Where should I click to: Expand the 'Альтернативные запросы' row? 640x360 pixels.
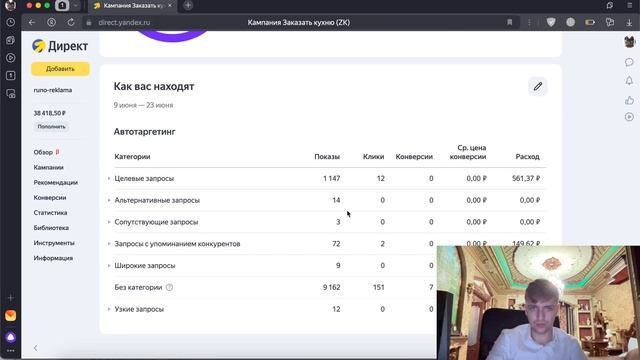[109, 200]
